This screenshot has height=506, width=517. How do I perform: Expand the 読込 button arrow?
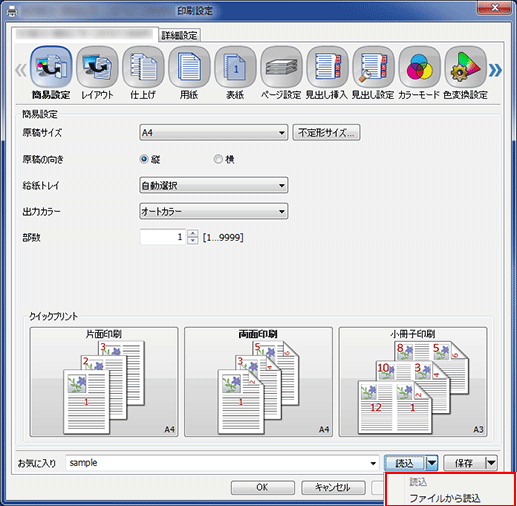[x=432, y=463]
